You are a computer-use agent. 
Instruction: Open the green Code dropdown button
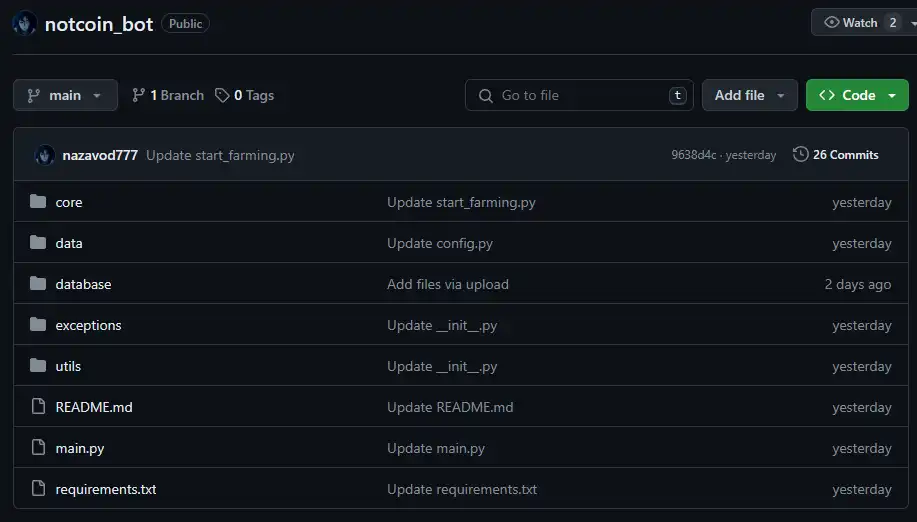click(857, 96)
